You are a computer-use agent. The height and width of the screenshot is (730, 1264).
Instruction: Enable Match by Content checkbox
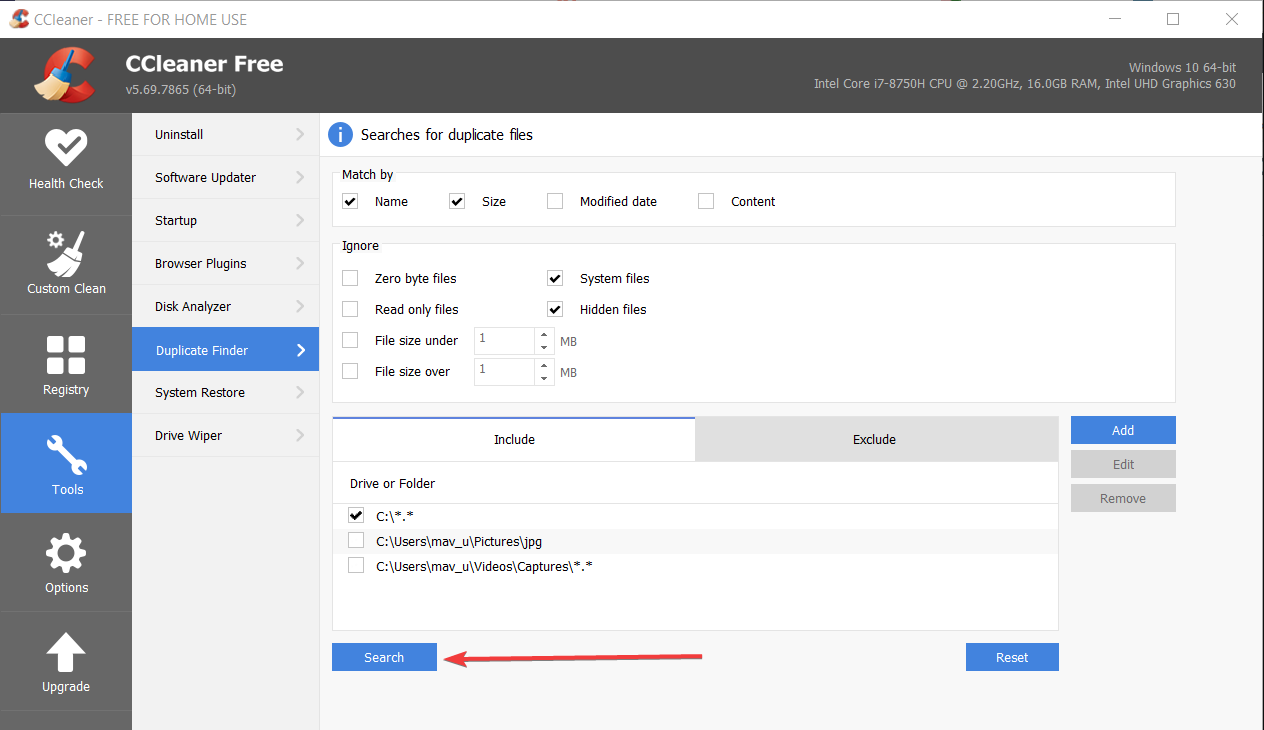point(706,201)
